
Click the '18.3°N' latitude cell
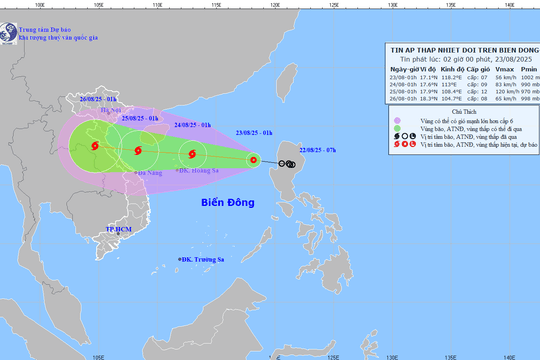click(429, 99)
